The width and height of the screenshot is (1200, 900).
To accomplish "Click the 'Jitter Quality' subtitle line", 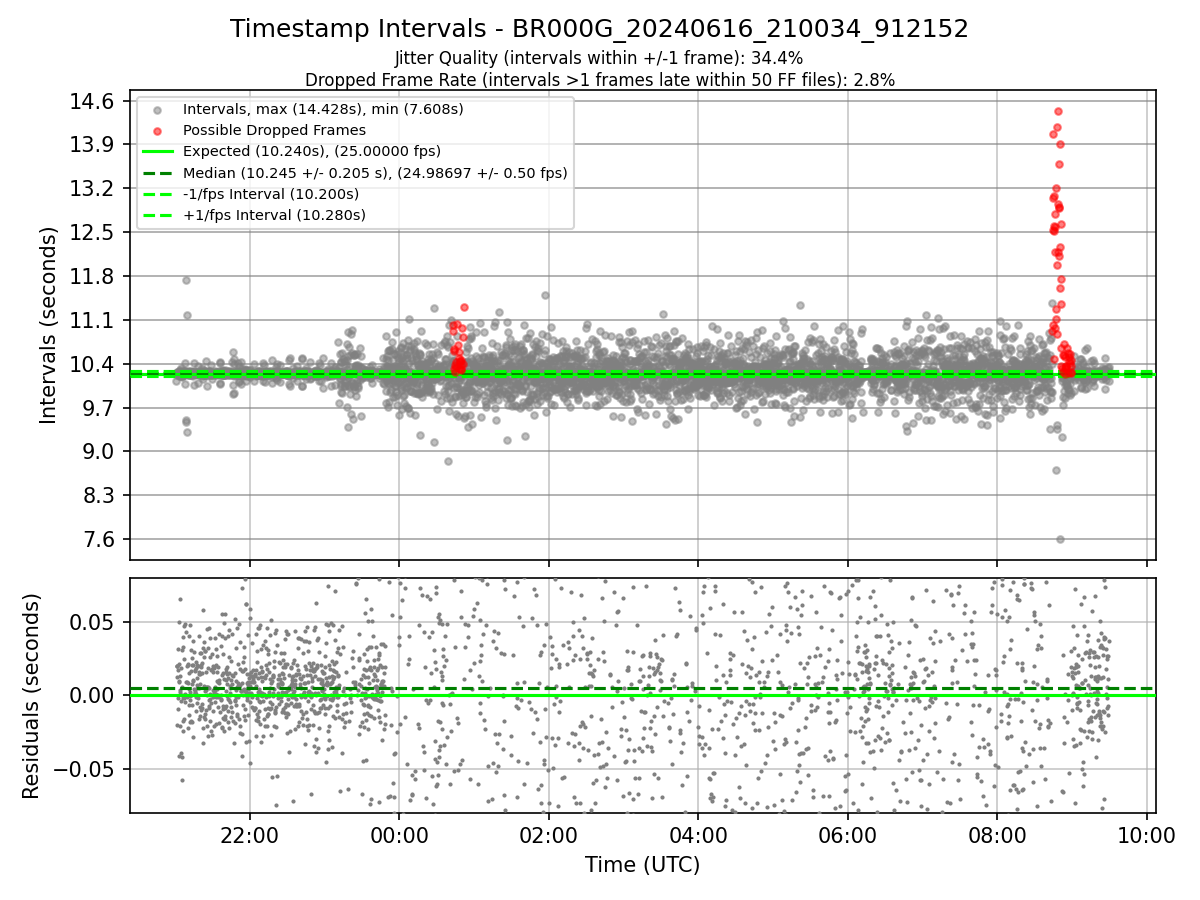I will 599,59.
